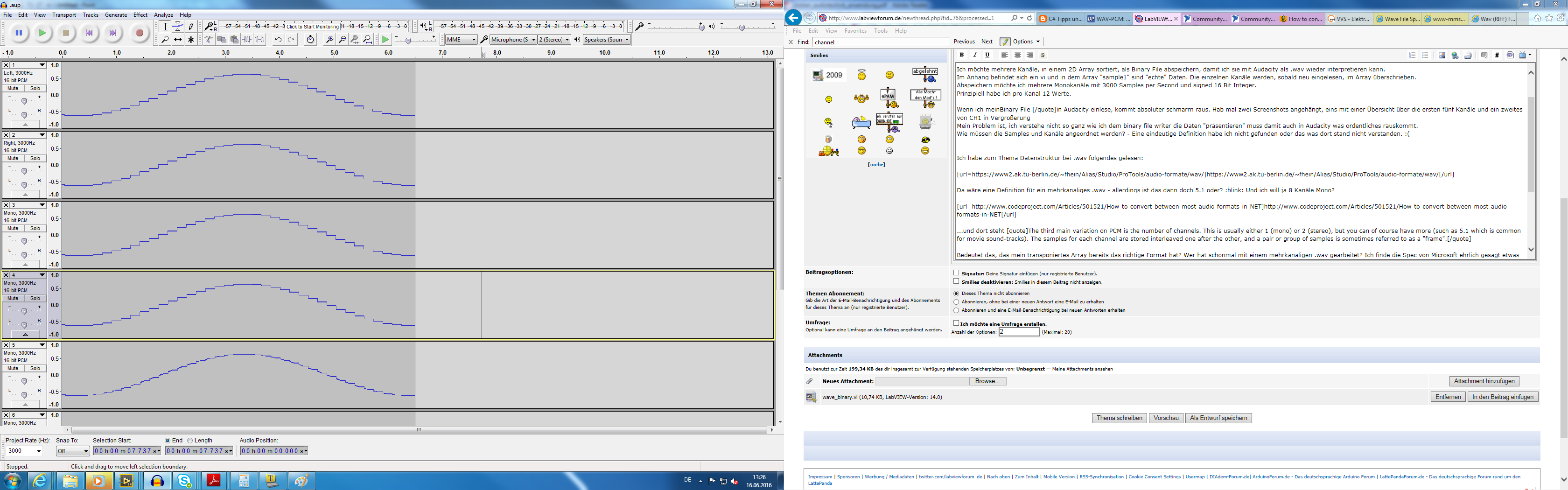The image size is (1568, 490).
Task: Select the Envelope tool in Audacity
Action: click(178, 26)
